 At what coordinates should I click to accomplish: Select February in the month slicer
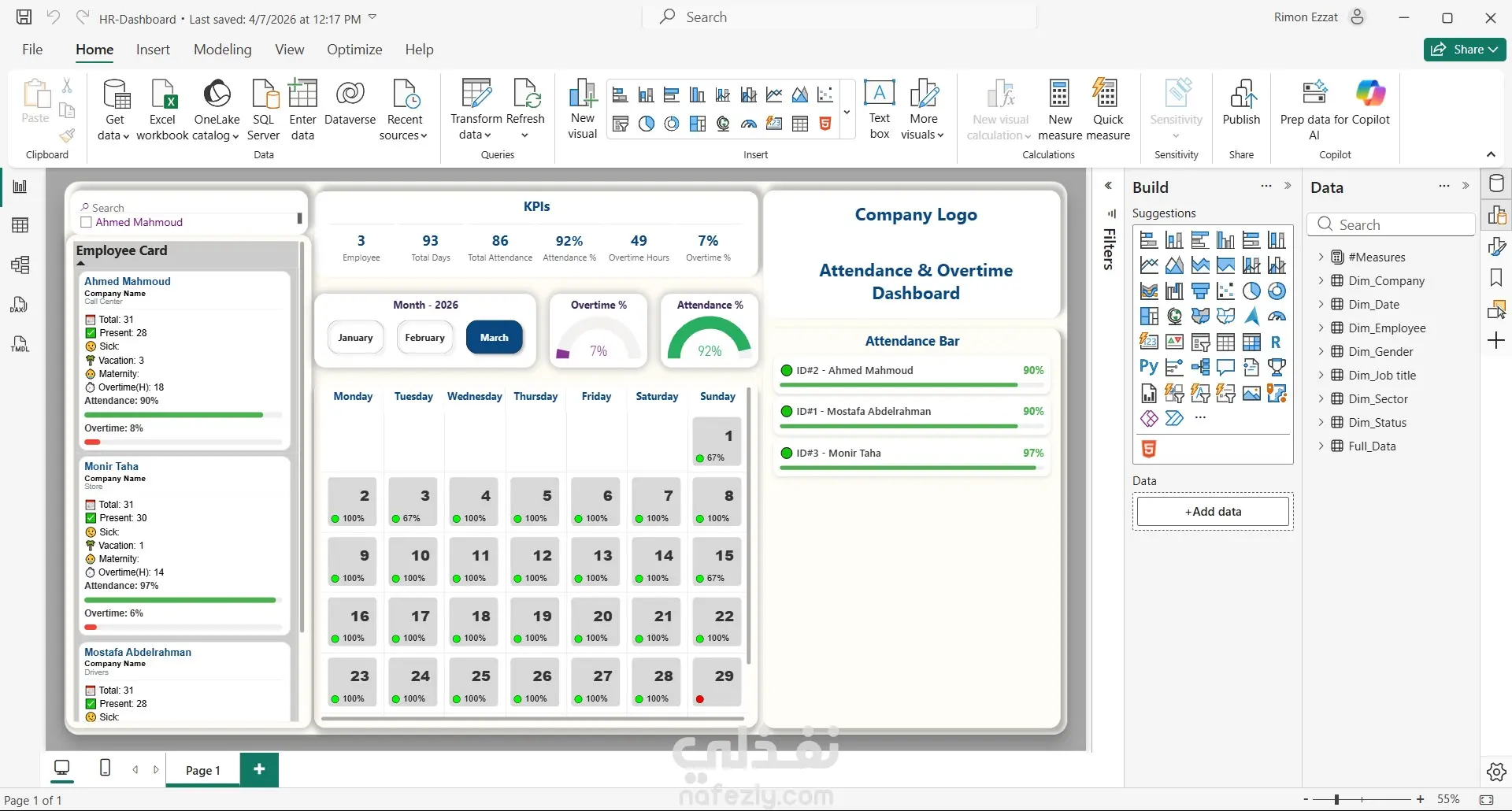click(x=424, y=338)
